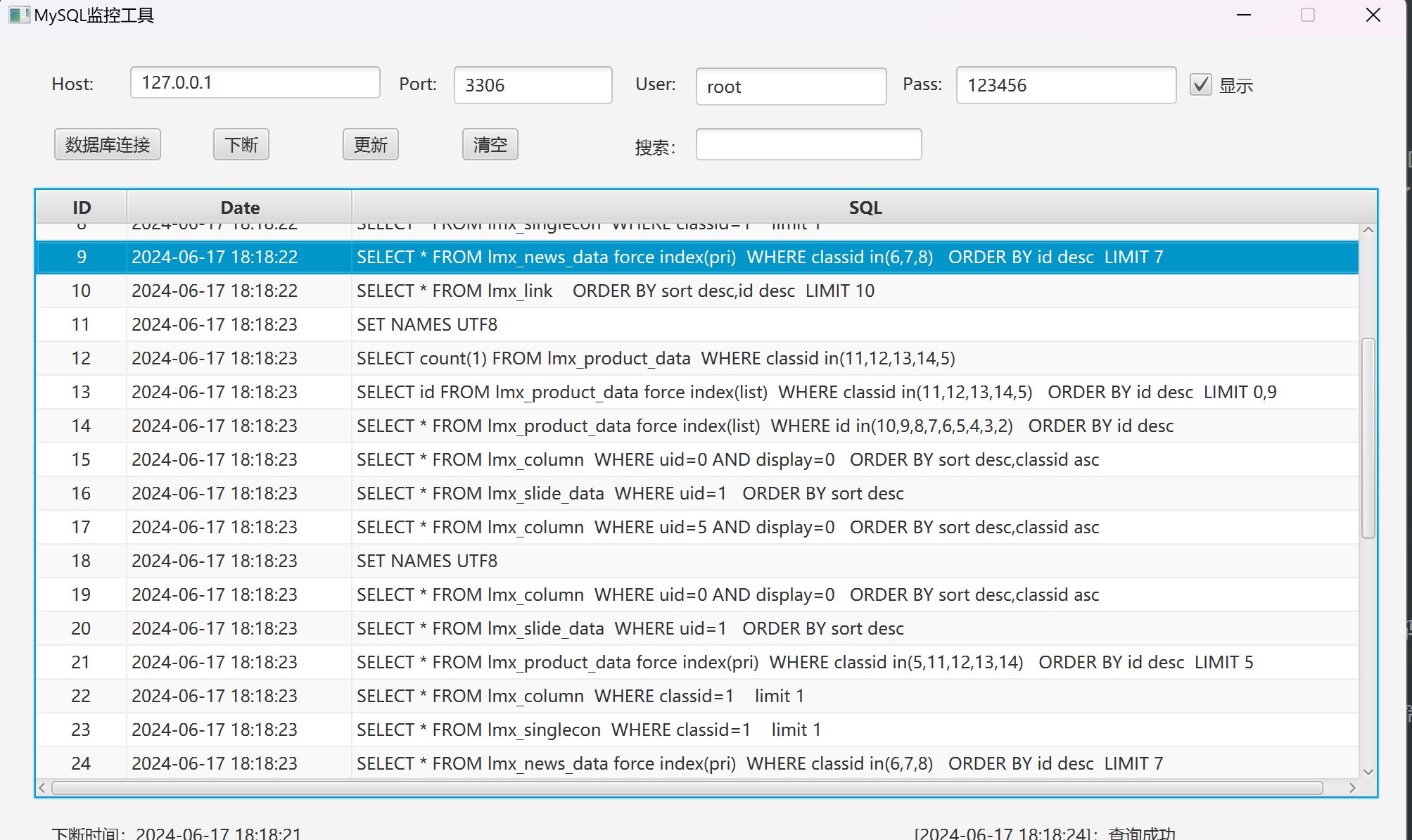Viewport: 1412px width, 840px height.
Task: Select row 9 lmx_news_data query
Action: click(697, 257)
